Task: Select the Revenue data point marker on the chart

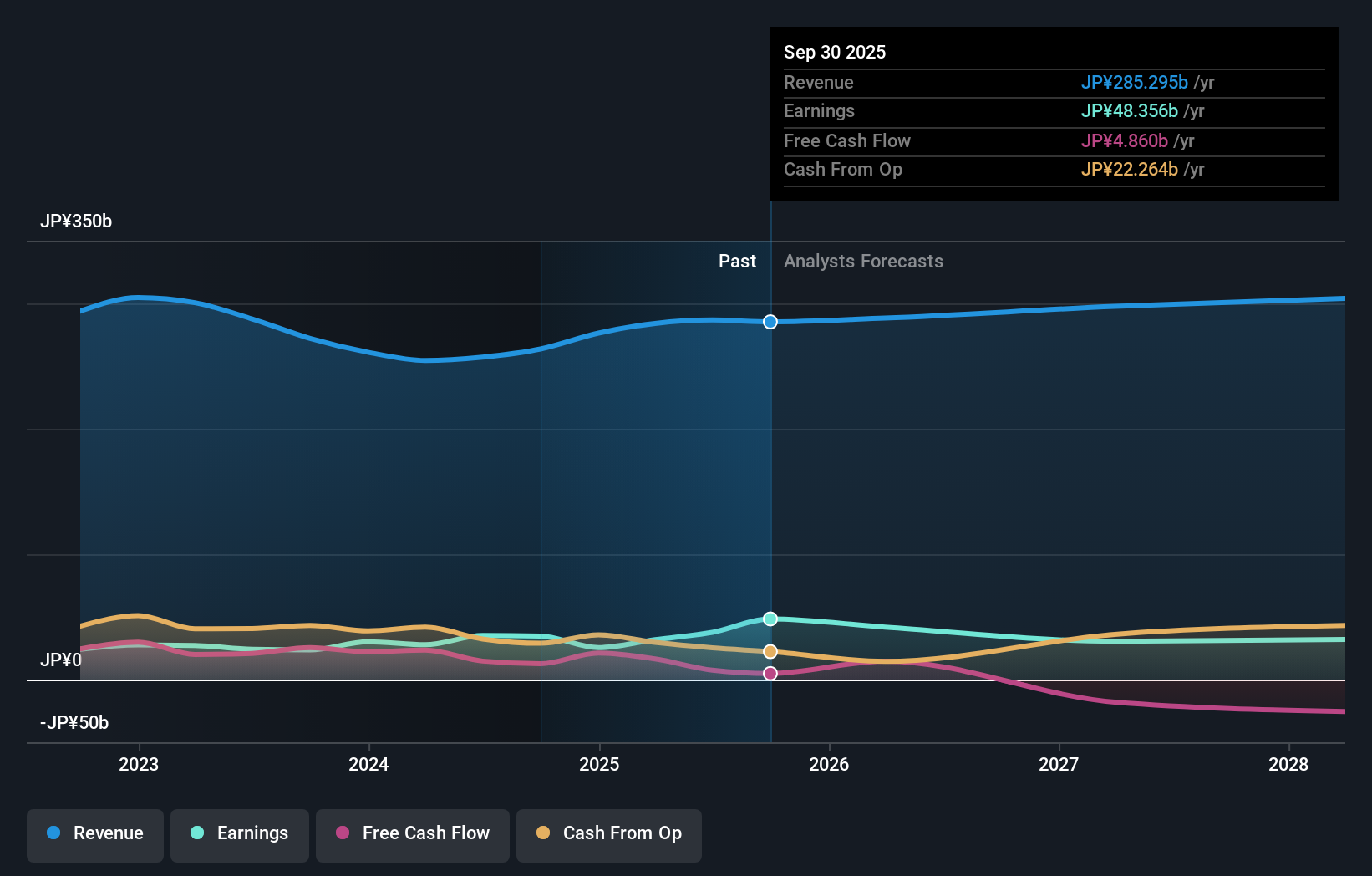Action: pyautogui.click(x=770, y=322)
